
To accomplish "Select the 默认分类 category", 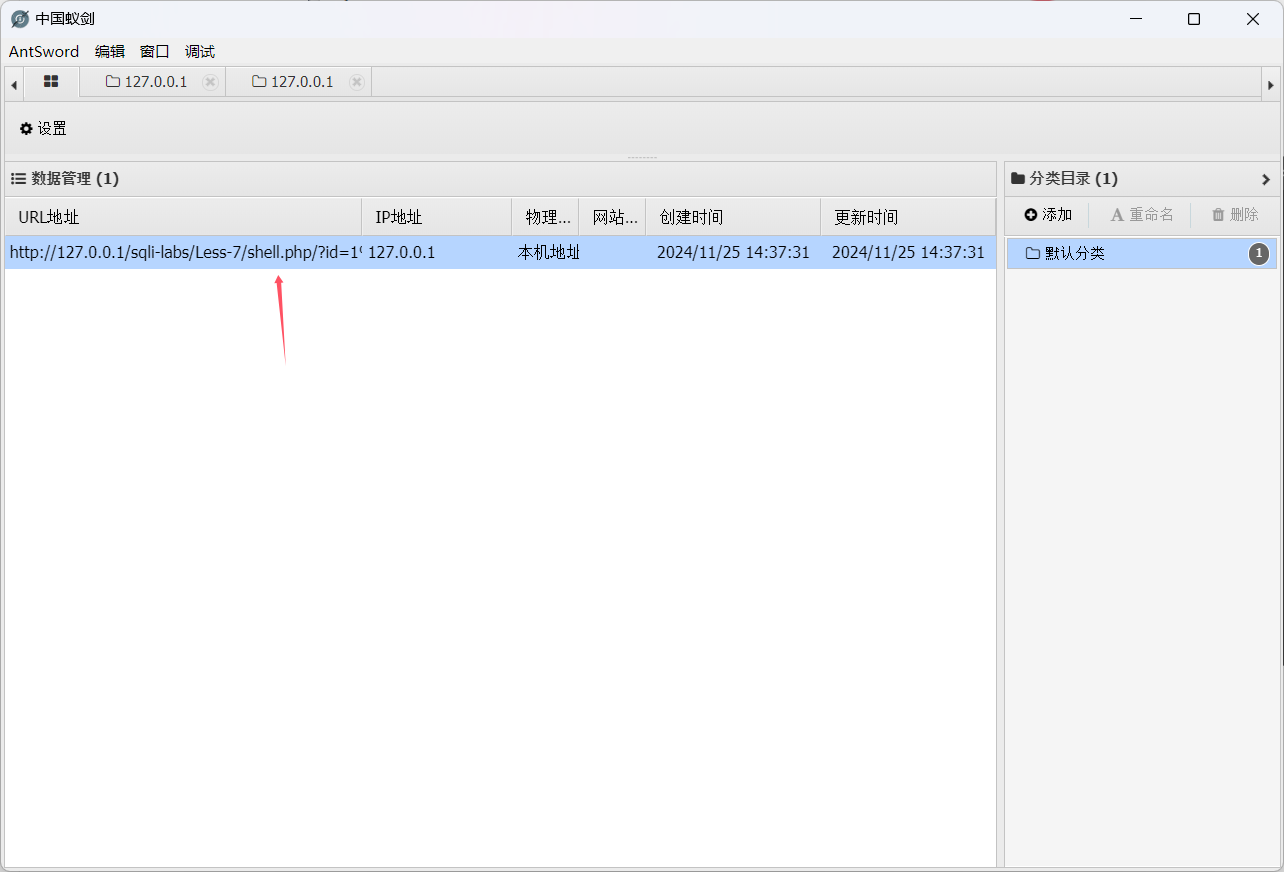I will (x=1141, y=254).
